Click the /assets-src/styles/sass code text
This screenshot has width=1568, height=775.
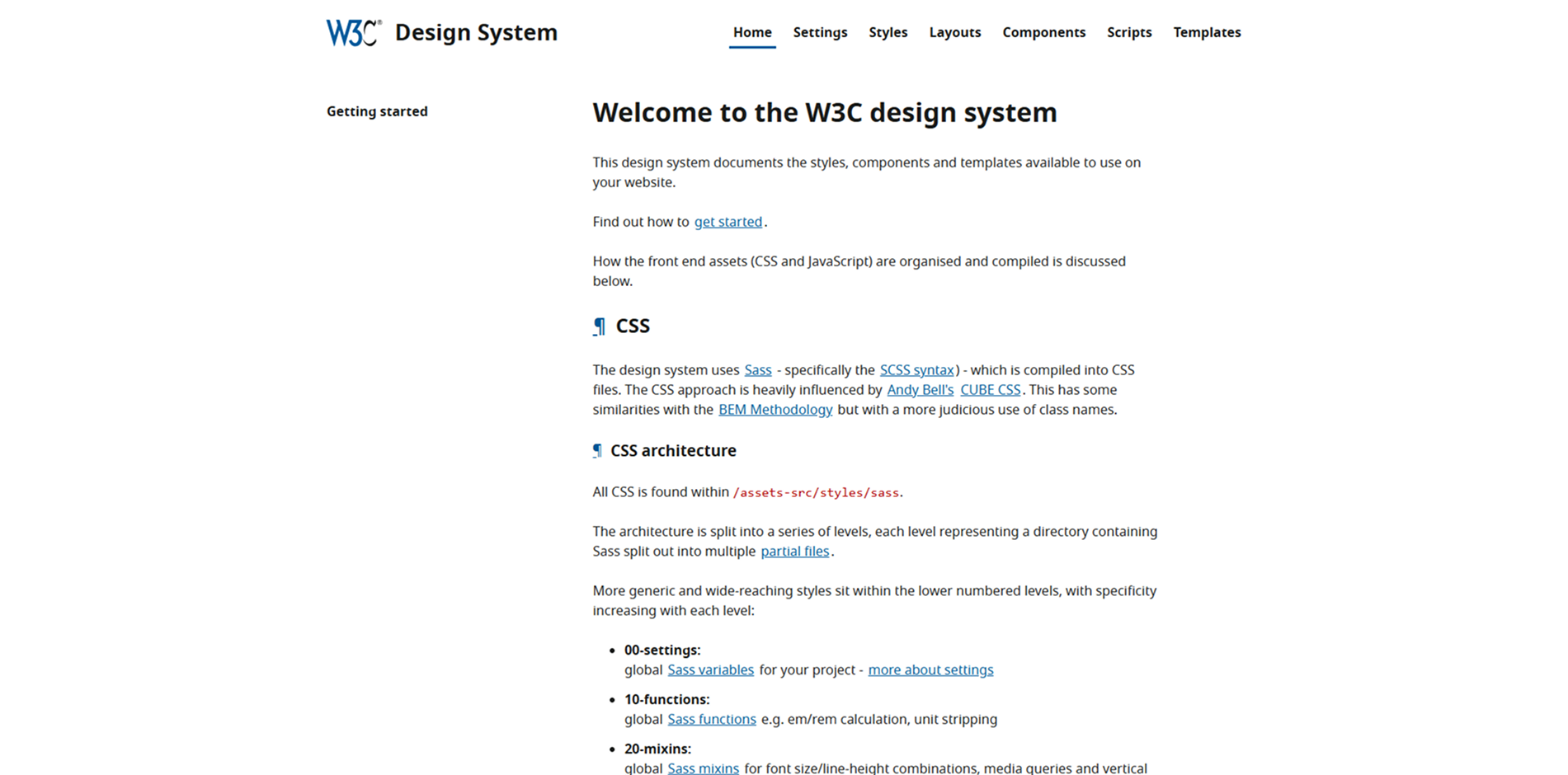816,493
